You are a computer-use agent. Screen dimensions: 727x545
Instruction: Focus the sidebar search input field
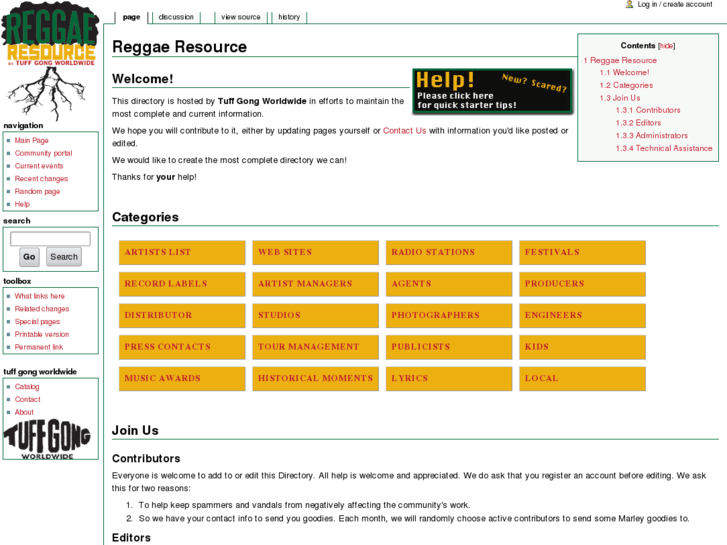(x=50, y=239)
